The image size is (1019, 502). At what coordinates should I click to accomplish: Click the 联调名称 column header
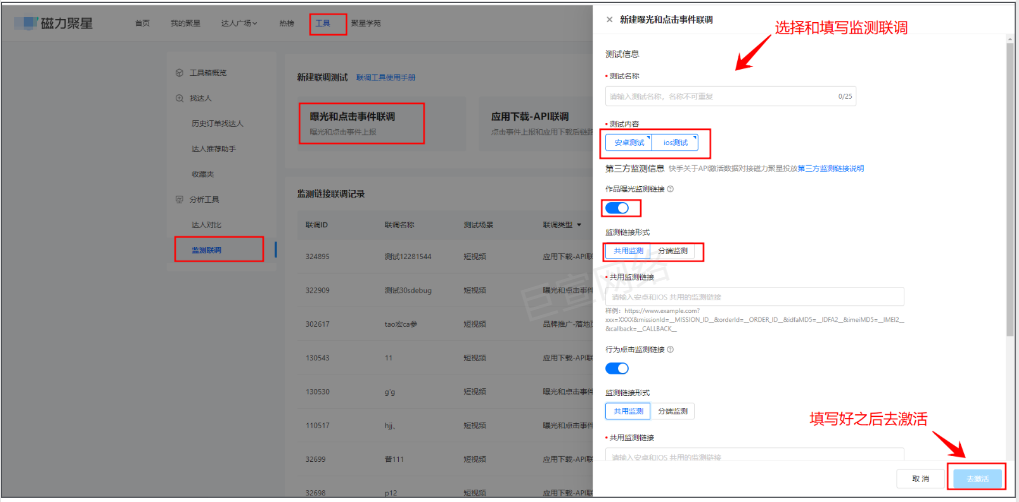(399, 225)
